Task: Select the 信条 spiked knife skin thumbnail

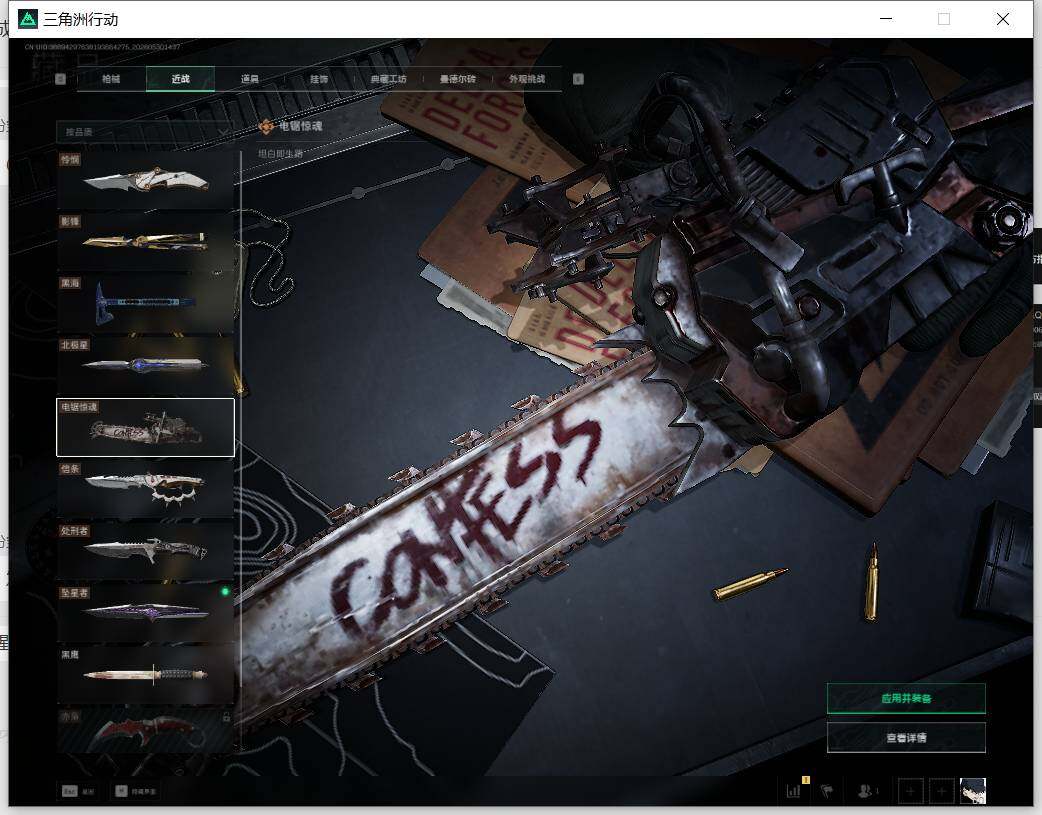Action: (146, 489)
